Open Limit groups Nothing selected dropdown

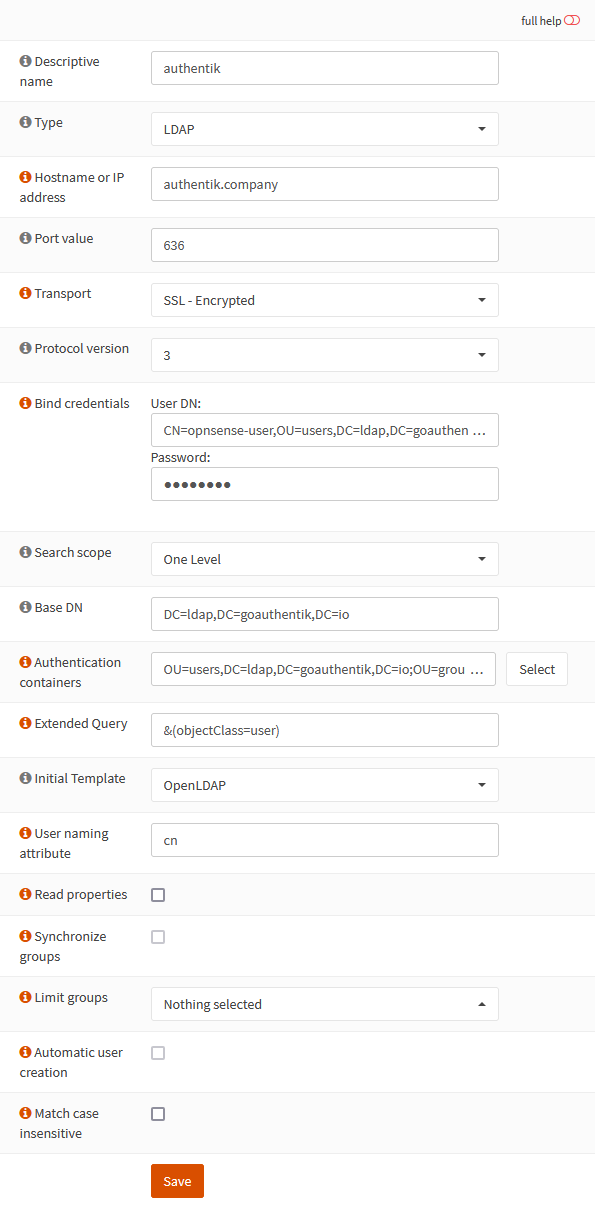(x=325, y=1004)
